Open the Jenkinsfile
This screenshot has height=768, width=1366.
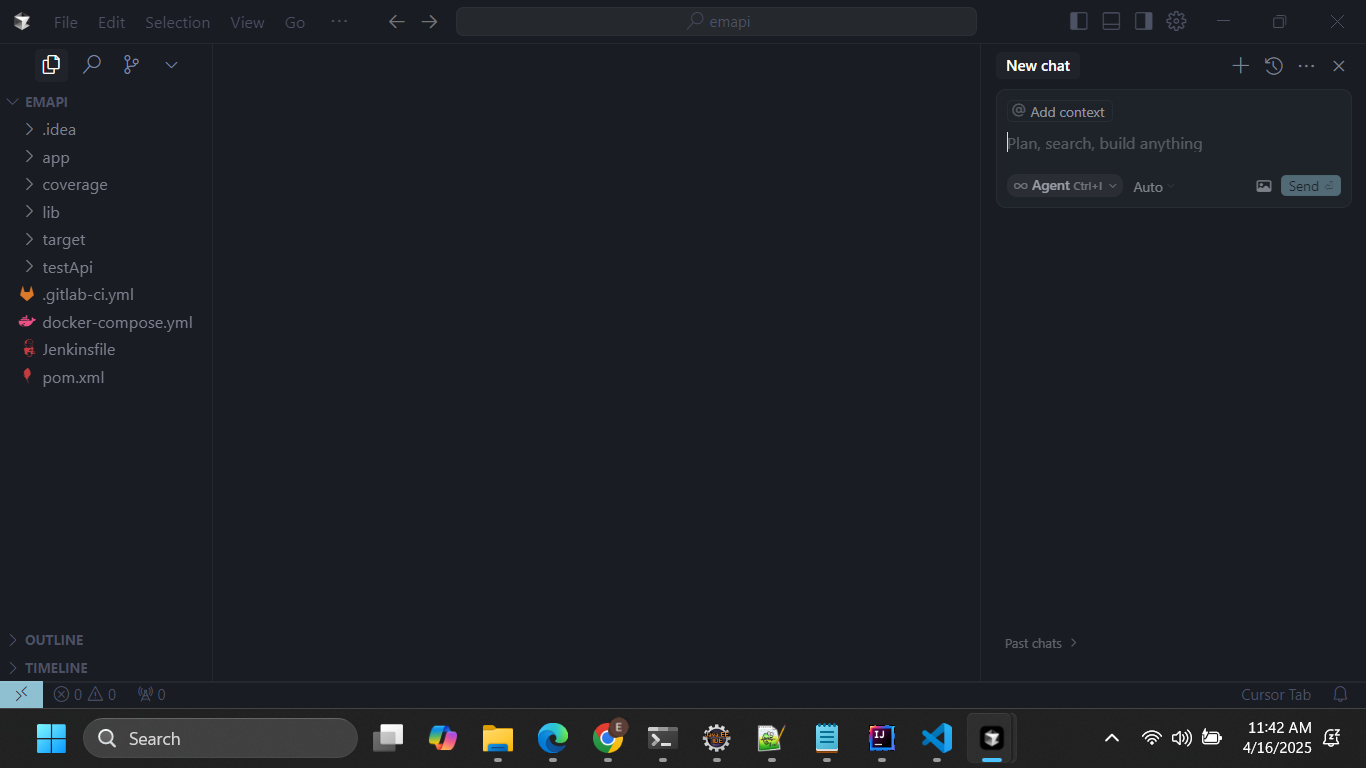point(106,350)
